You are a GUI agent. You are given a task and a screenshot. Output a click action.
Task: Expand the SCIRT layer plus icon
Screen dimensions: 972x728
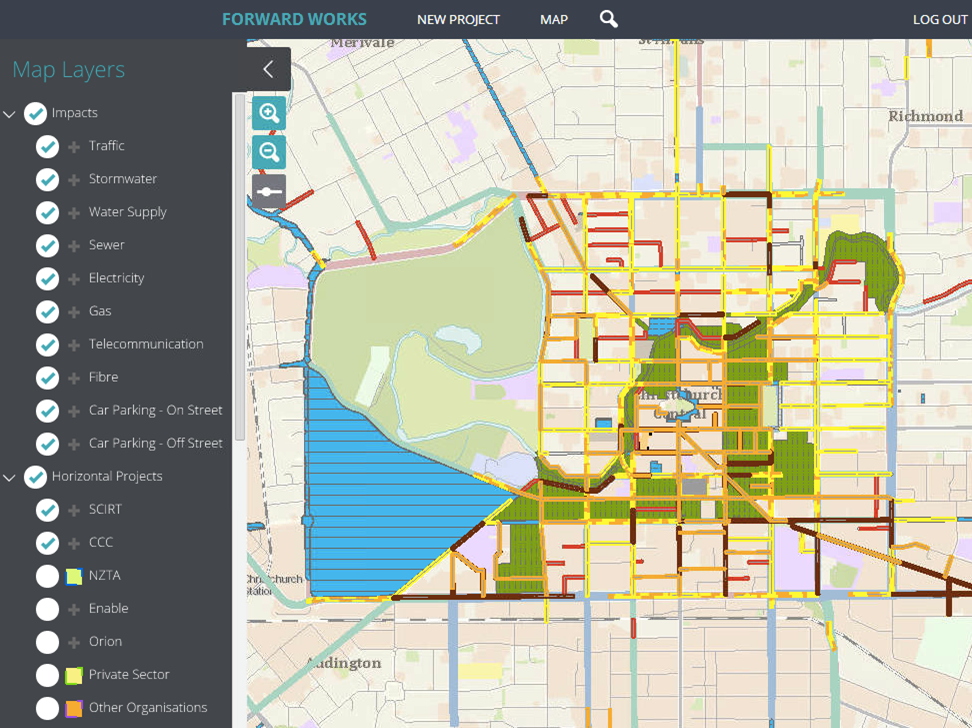[x=74, y=510]
